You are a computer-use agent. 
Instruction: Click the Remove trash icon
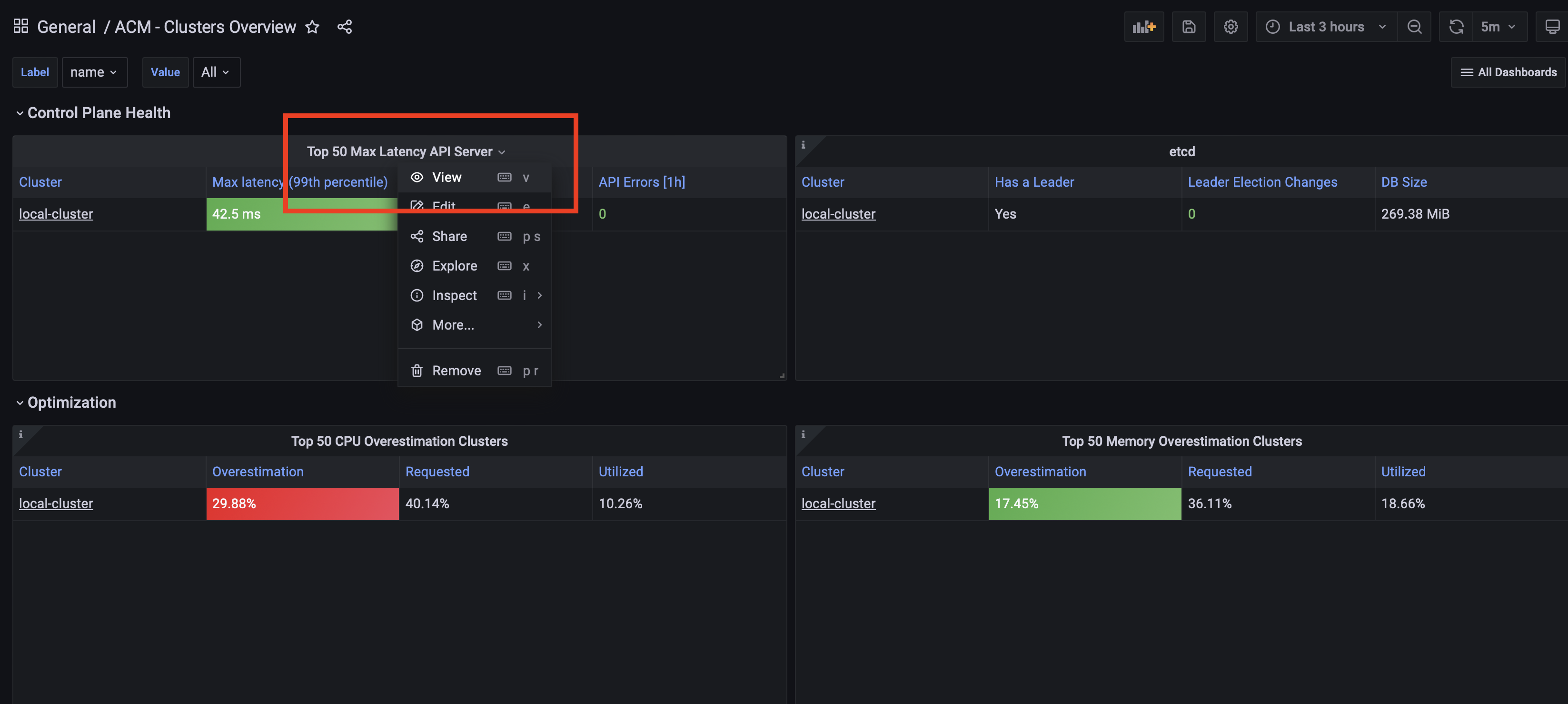click(417, 370)
